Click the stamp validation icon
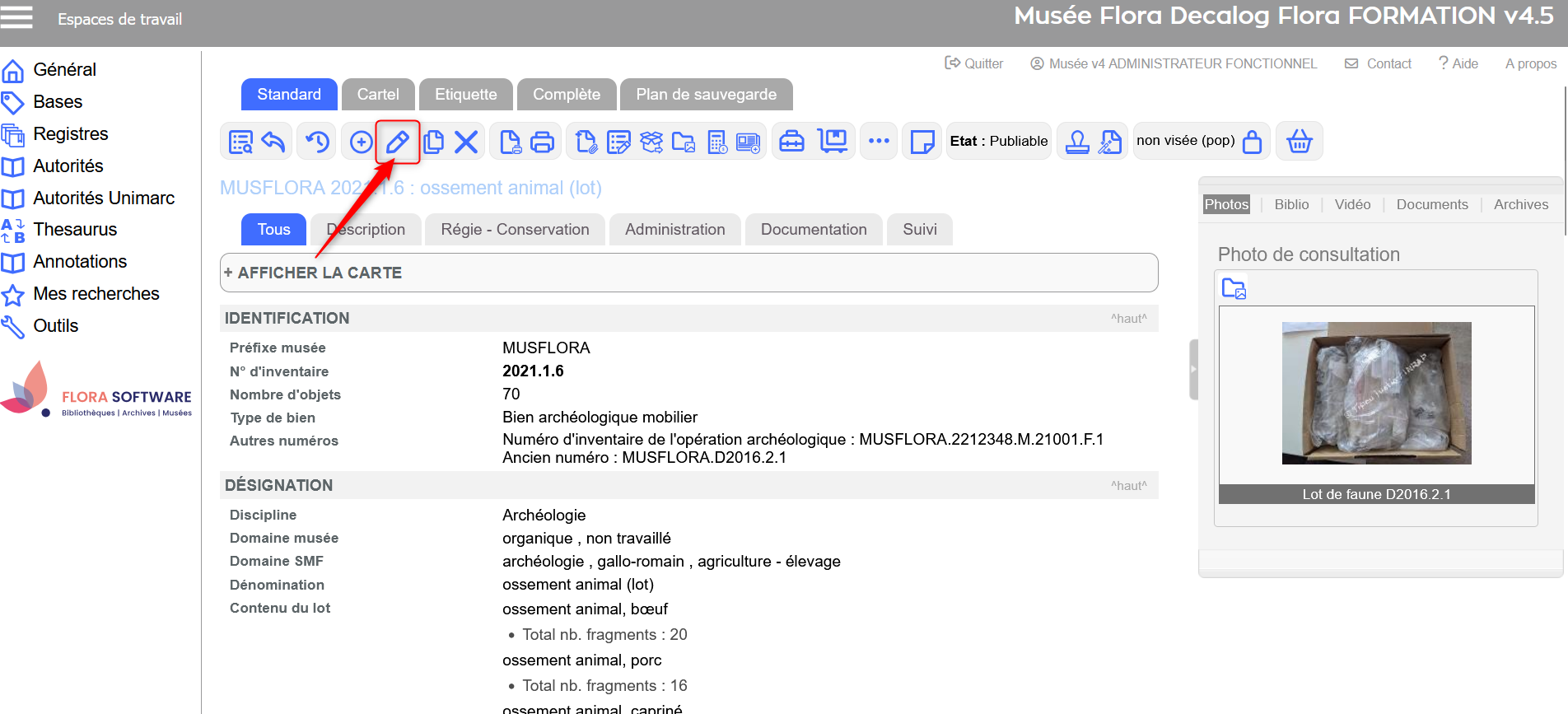The image size is (1568, 714). 1077,142
